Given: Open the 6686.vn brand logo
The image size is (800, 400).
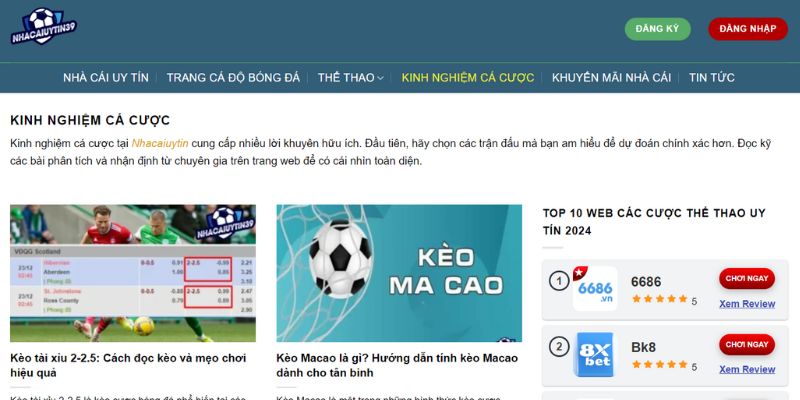Looking at the screenshot, I should (595, 289).
